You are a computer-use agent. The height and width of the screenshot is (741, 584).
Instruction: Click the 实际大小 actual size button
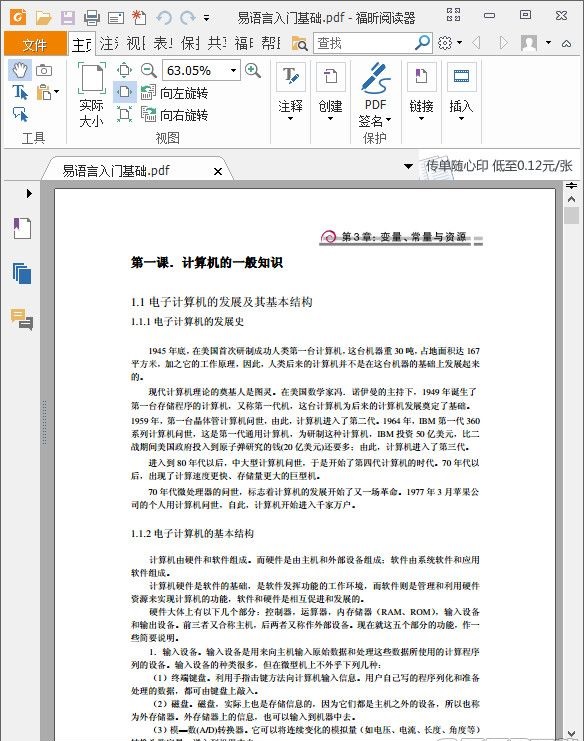coord(91,95)
